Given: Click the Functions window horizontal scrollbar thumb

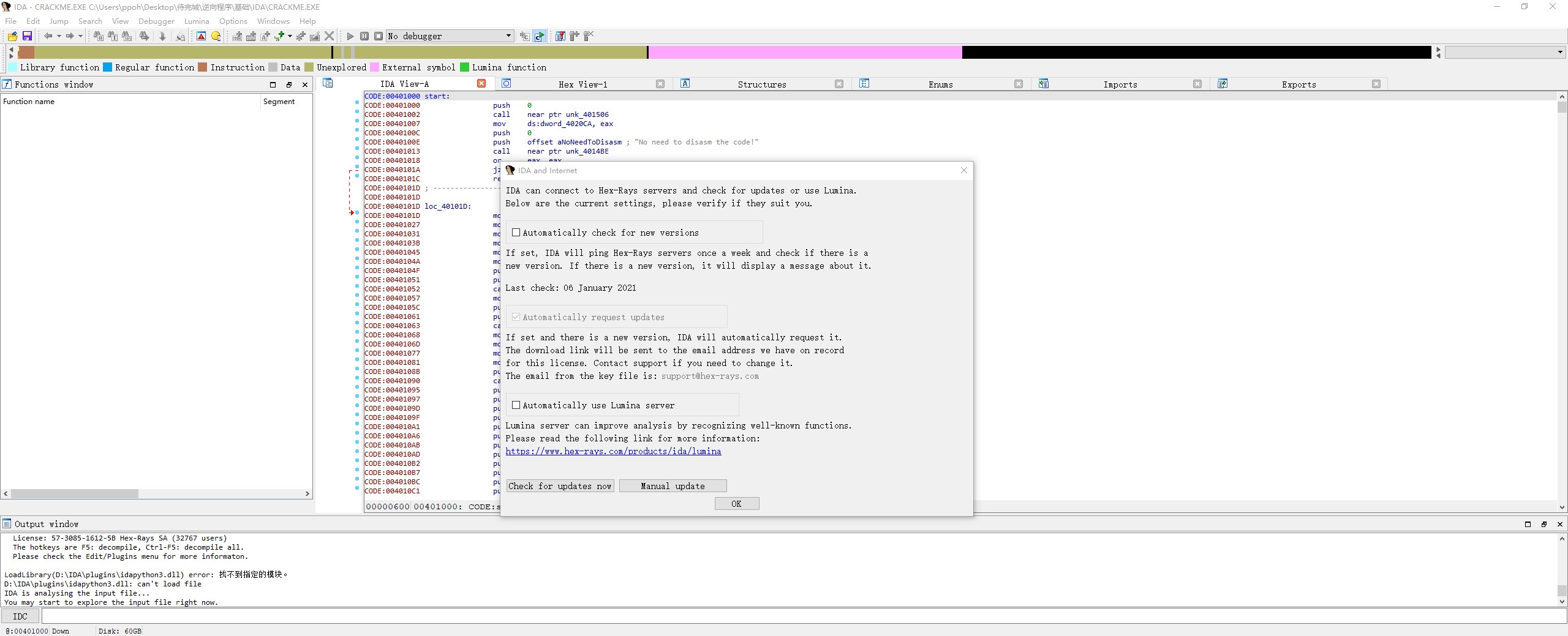Looking at the screenshot, I should 75,493.
